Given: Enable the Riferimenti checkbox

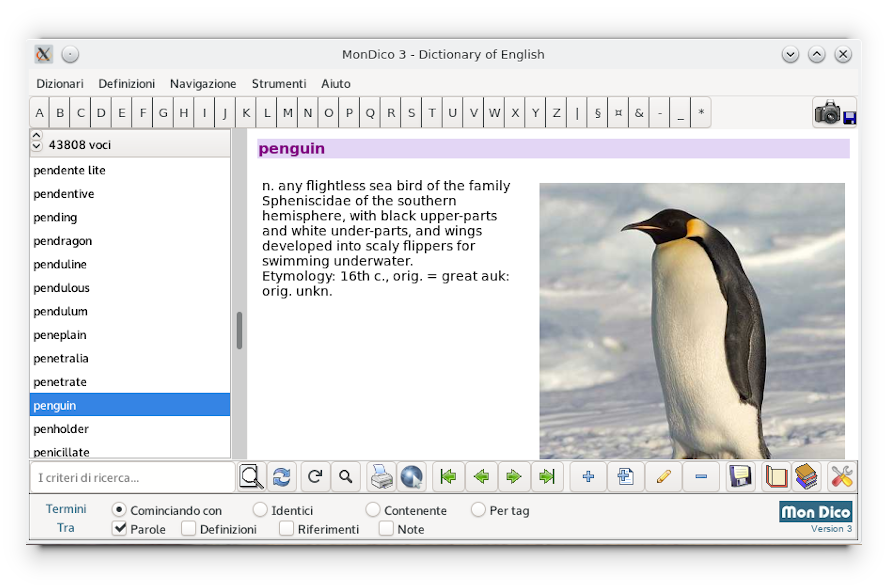Looking at the screenshot, I should point(287,528).
